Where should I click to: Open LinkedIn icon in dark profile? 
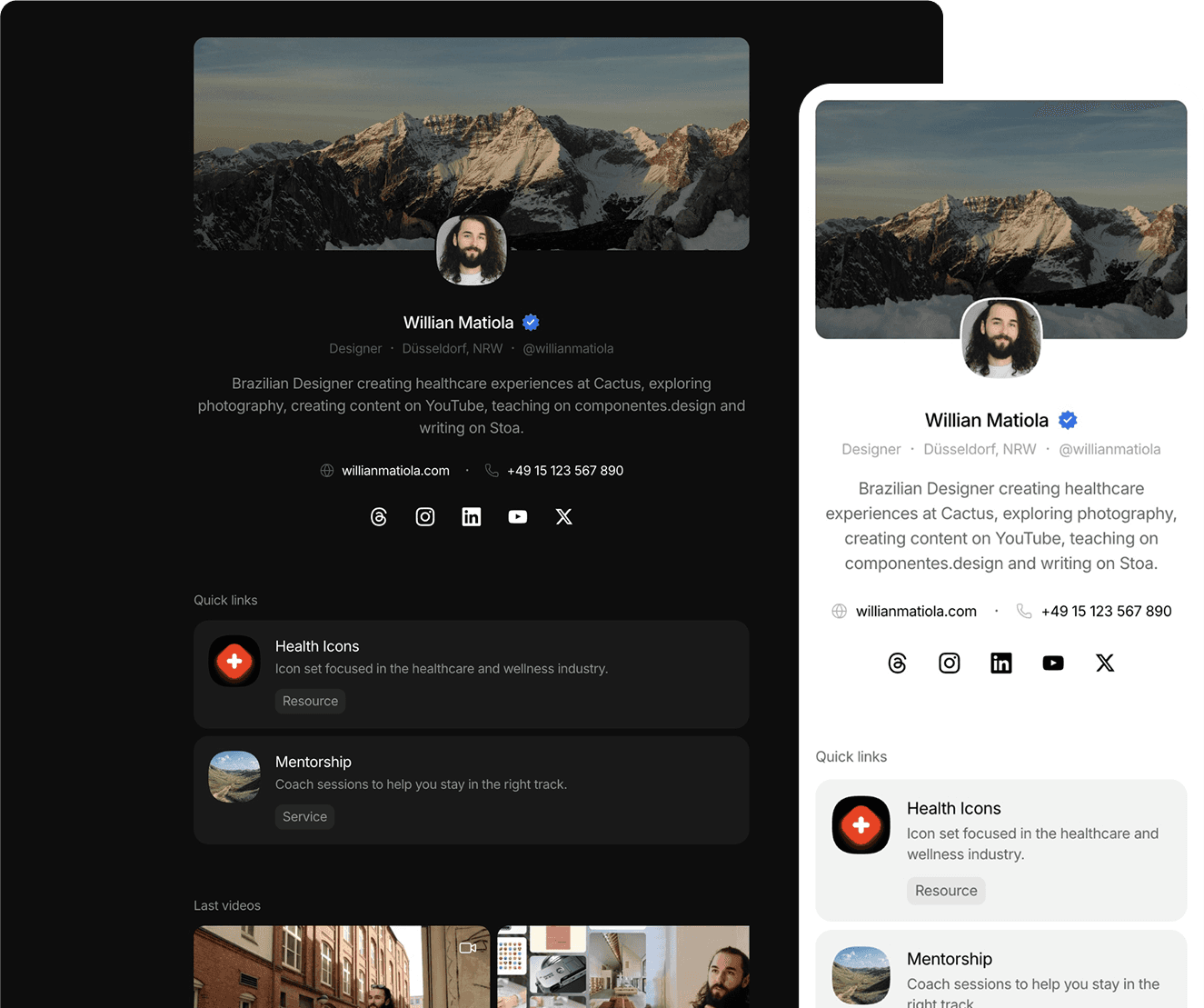472,517
